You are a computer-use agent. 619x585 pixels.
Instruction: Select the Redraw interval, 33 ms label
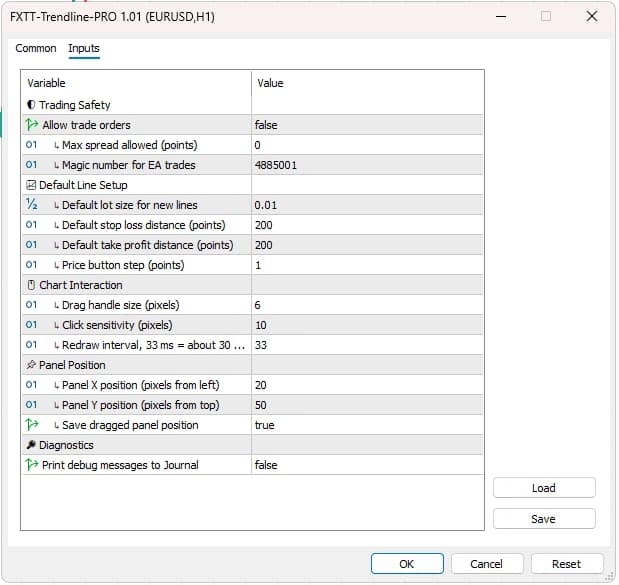pyautogui.click(x=154, y=345)
